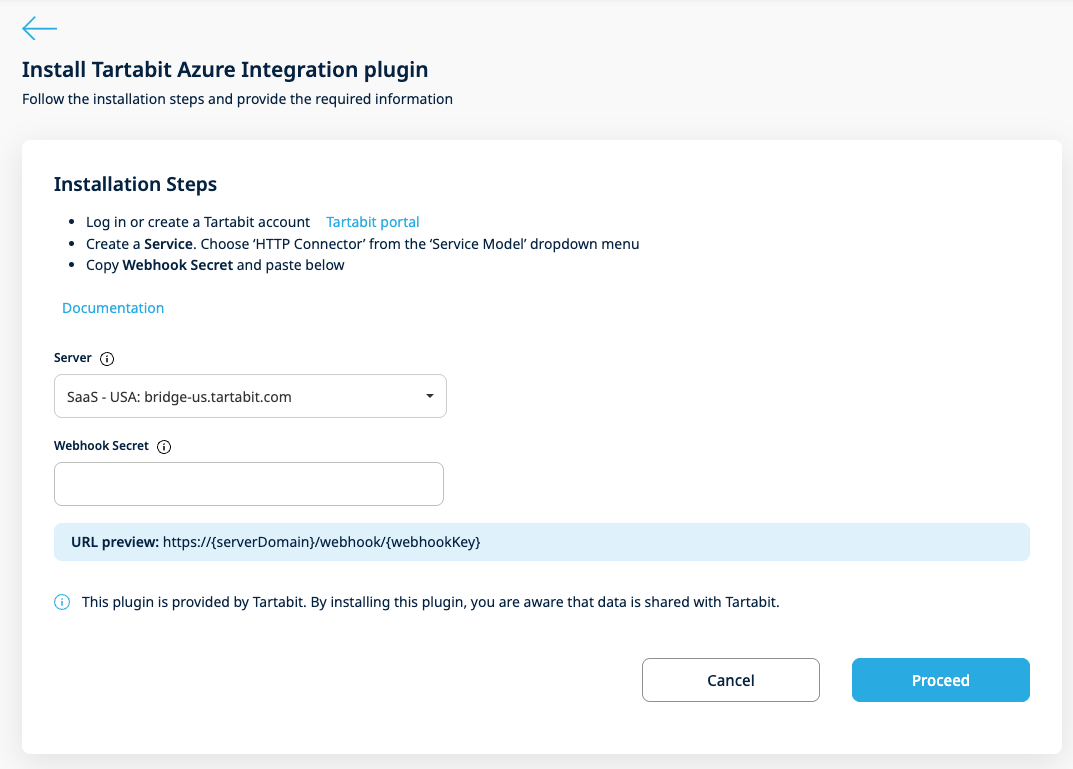Open the Server dropdown
Screen dimensions: 1073x769
(x=250, y=396)
